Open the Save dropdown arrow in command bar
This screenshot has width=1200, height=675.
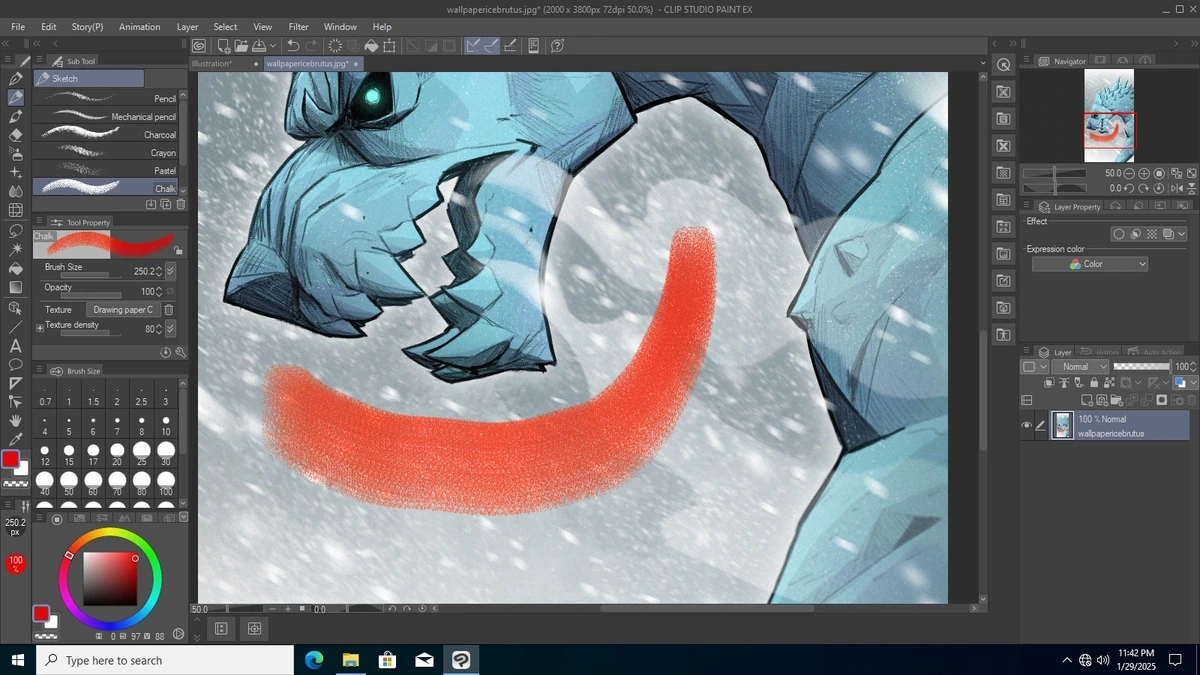point(272,46)
